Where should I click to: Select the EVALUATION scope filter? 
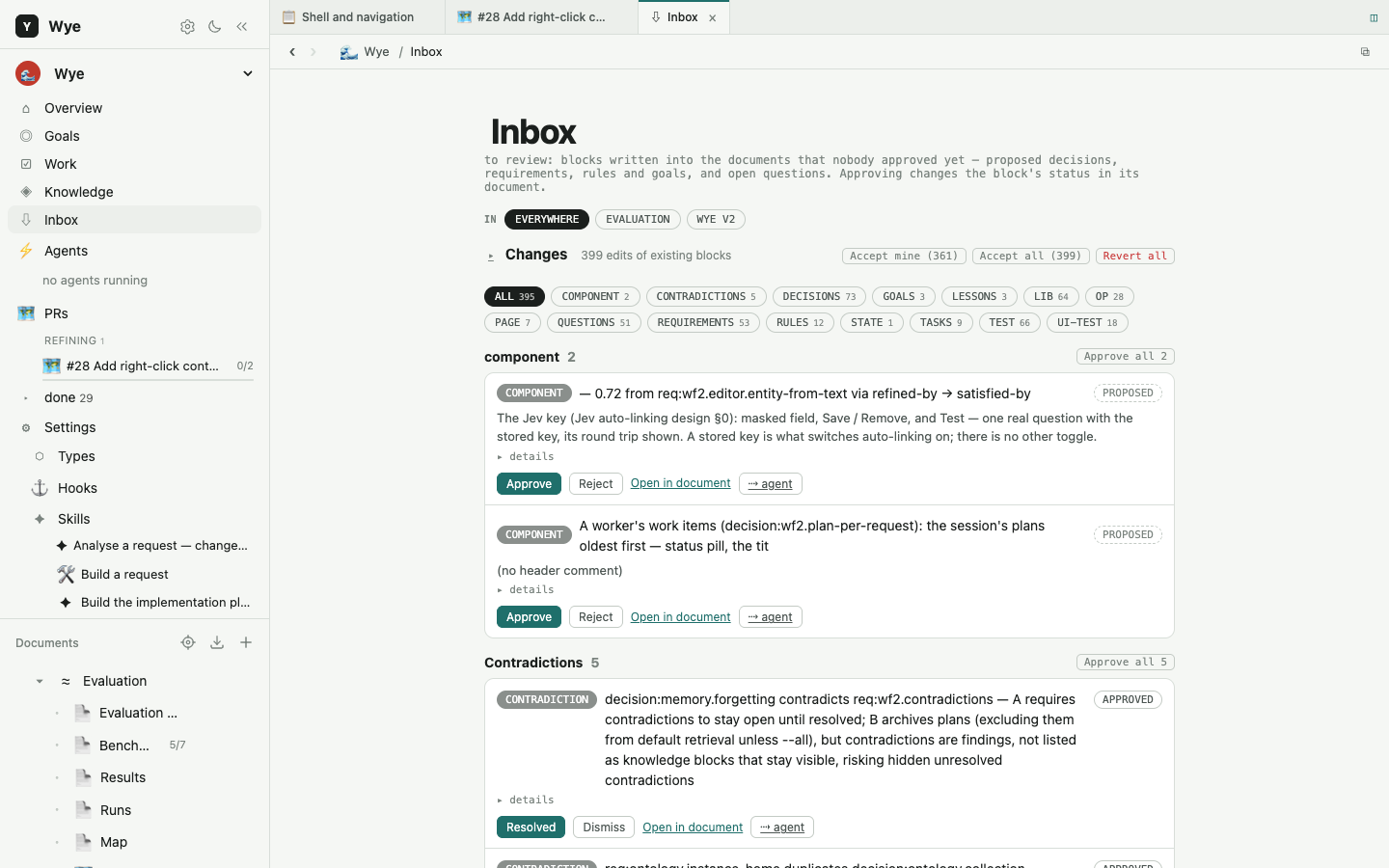638,220
